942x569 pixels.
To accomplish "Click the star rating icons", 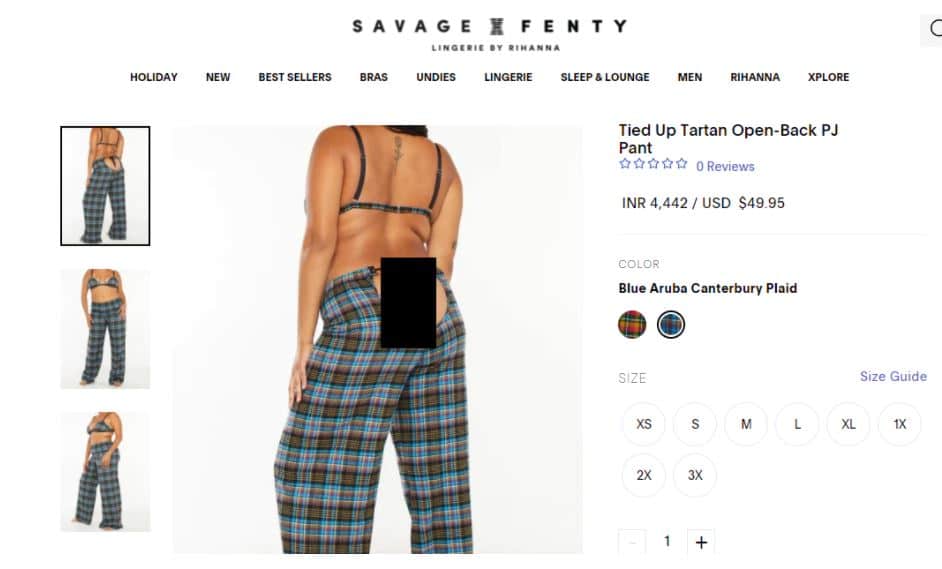I will (x=653, y=163).
